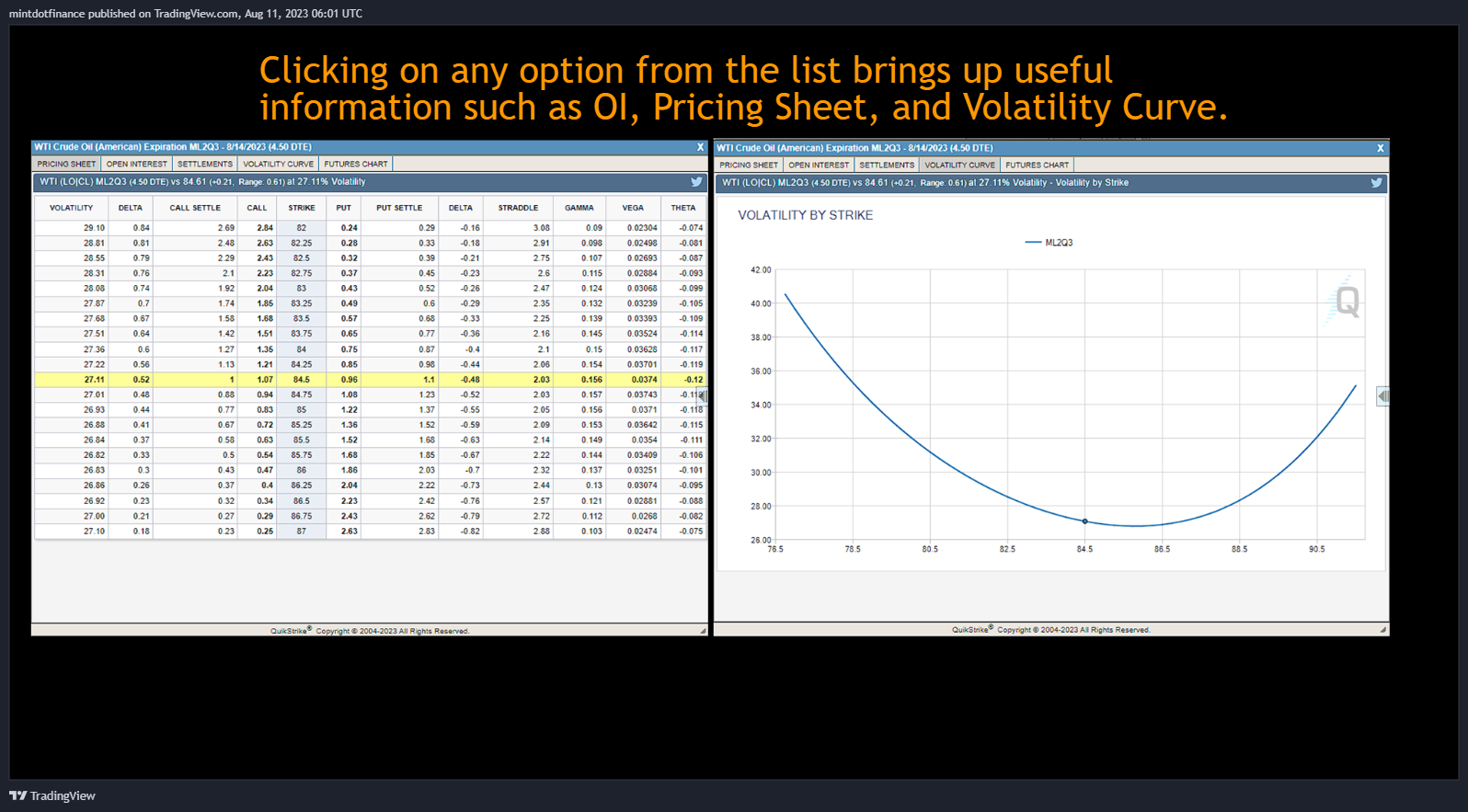Click the VOLATILITY column header
Image resolution: width=1468 pixels, height=812 pixels.
click(71, 208)
